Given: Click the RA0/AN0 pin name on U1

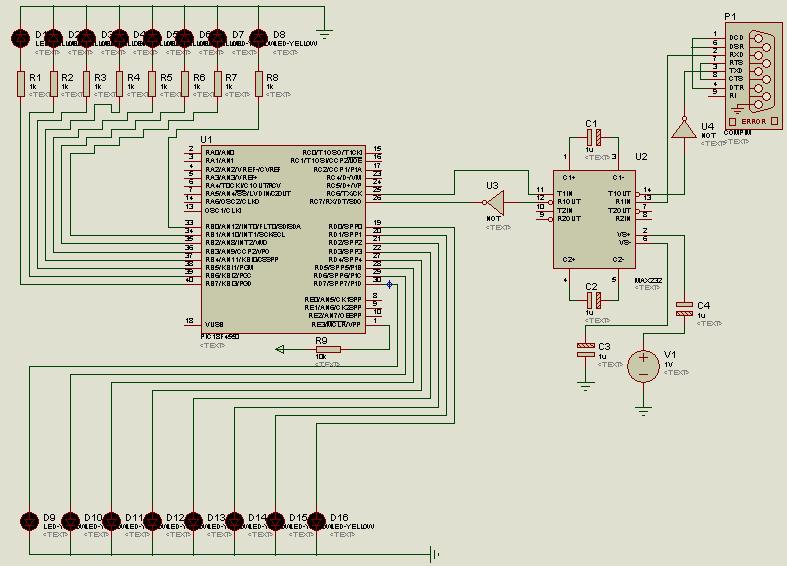Looking at the screenshot, I should 220,152.
